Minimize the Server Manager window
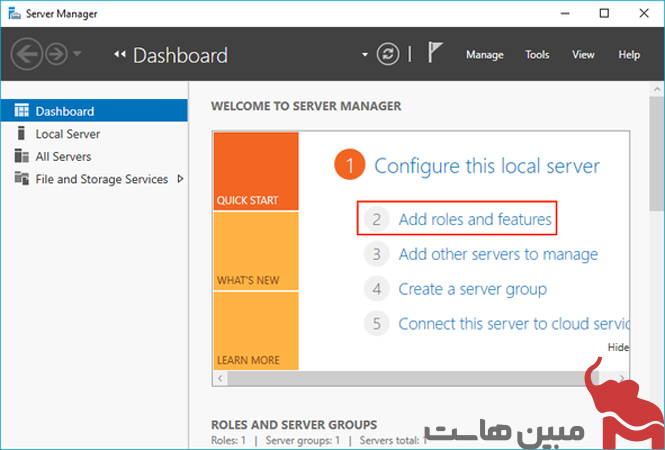This screenshot has height=450, width=665. pyautogui.click(x=565, y=14)
